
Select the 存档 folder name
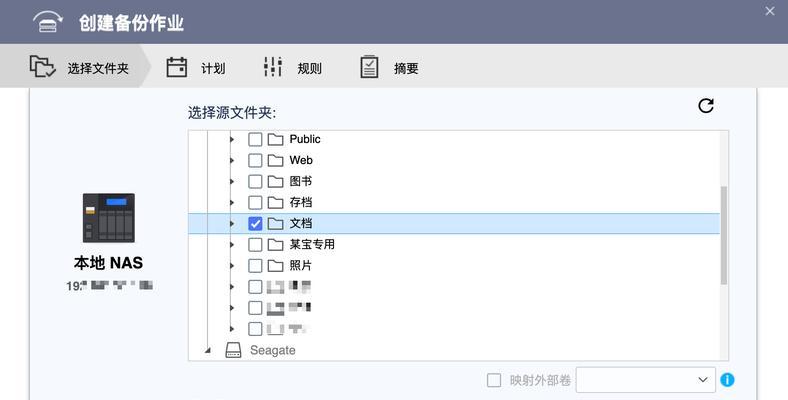click(x=301, y=203)
